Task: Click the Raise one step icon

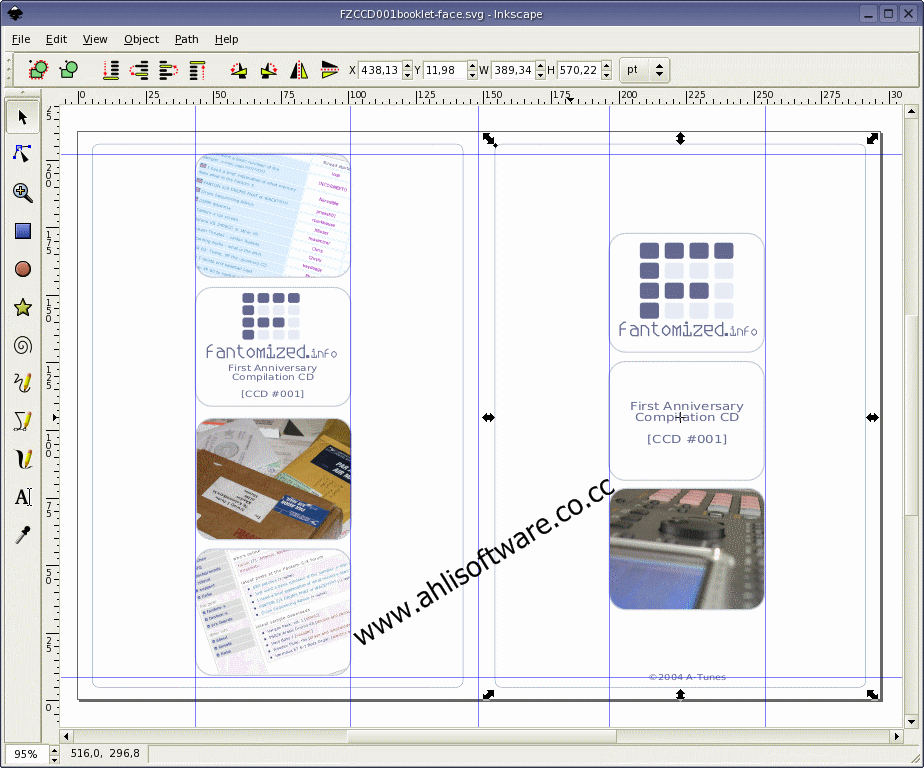Action: pos(169,70)
